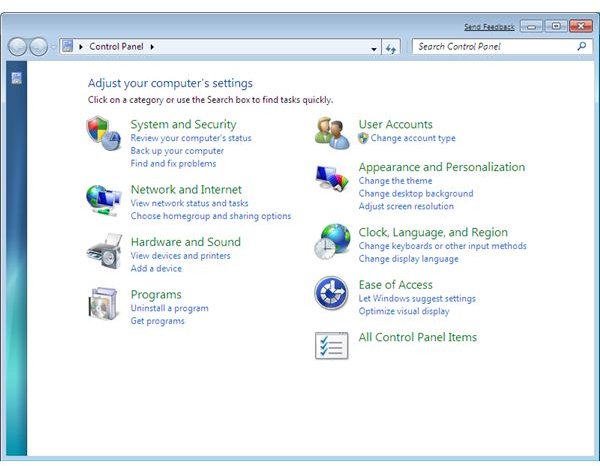Open Appearance and Personalization category

pyautogui.click(x=442, y=167)
